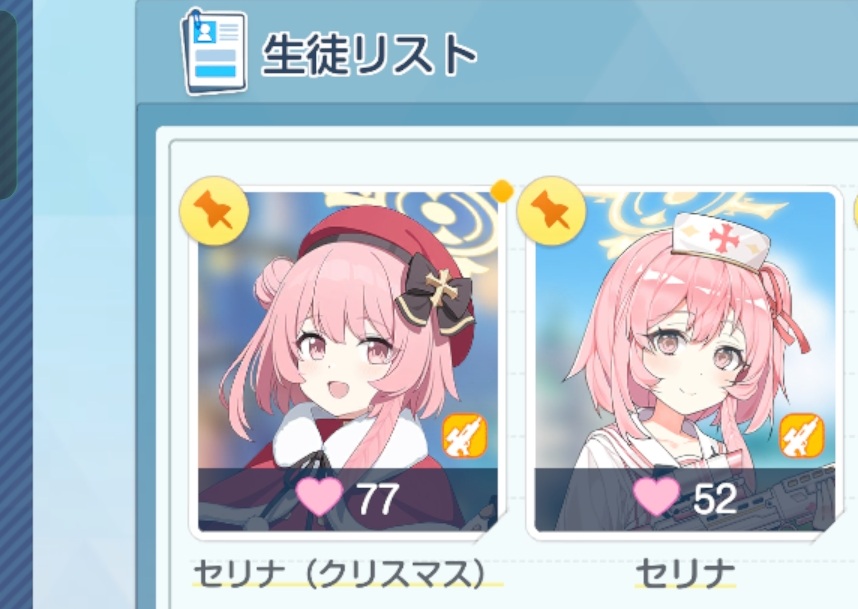This screenshot has width=858, height=609.
Task: Toggle pin on the セリナ nurse card
Action: (x=551, y=210)
